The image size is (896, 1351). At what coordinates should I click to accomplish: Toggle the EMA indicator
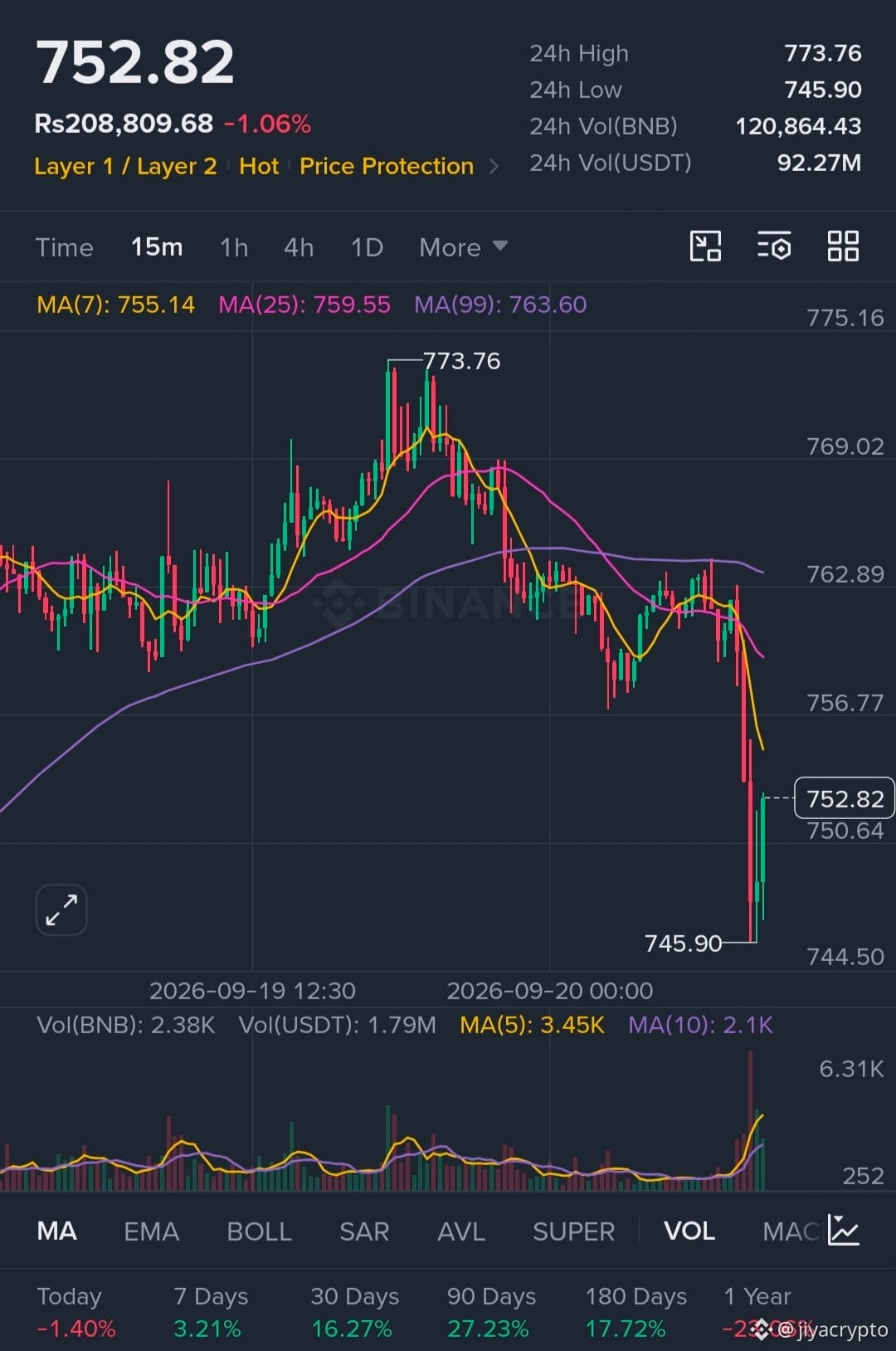click(151, 1232)
